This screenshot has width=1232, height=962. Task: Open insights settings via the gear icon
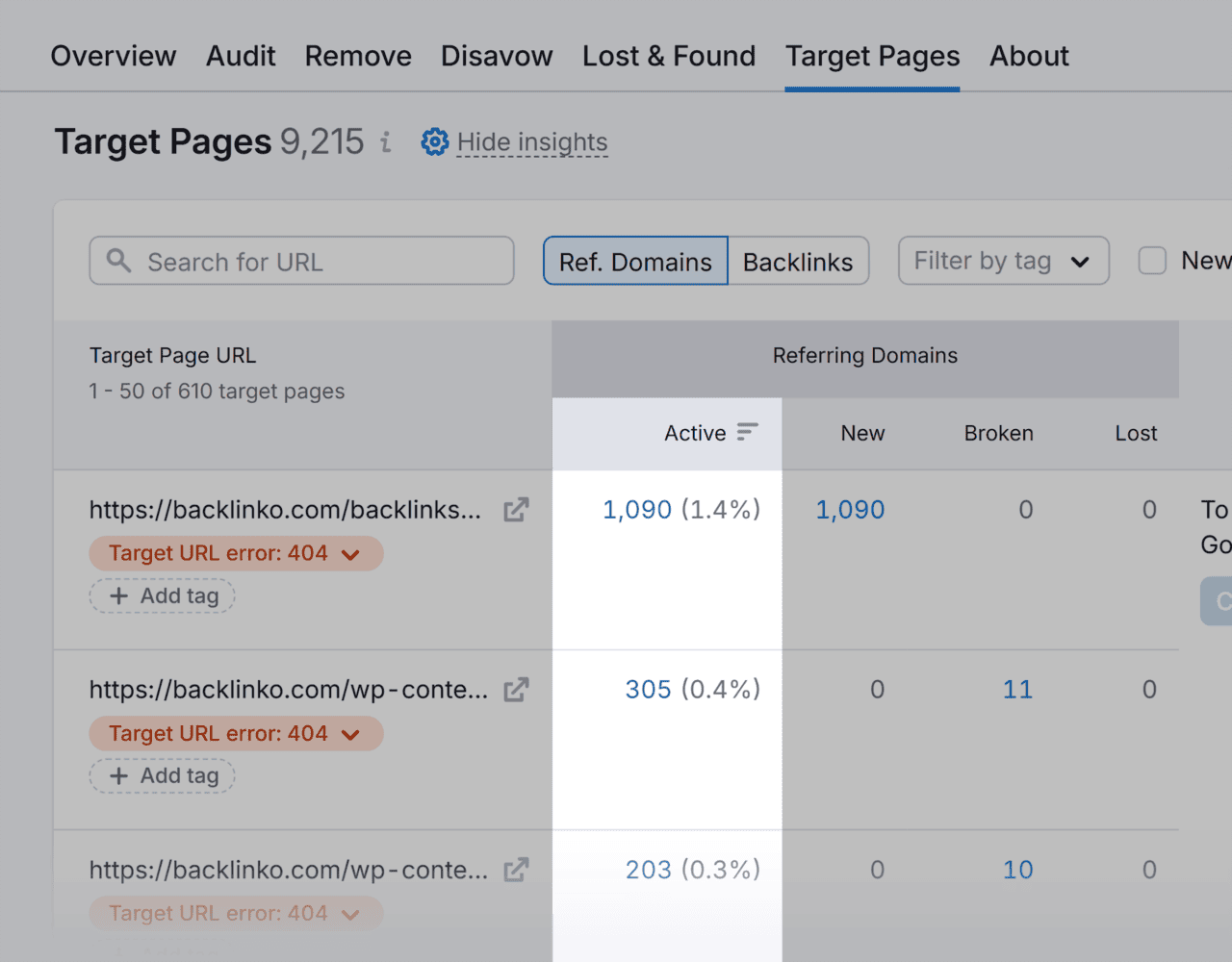[x=434, y=141]
